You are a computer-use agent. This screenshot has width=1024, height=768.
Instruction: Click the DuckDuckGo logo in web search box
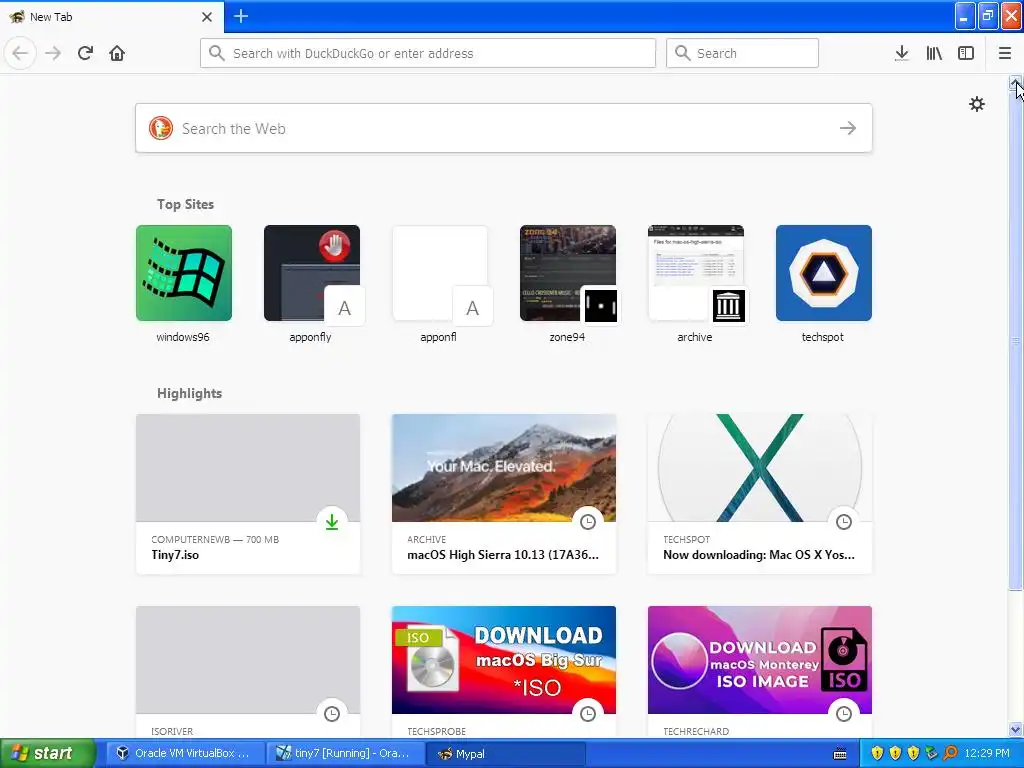point(161,128)
